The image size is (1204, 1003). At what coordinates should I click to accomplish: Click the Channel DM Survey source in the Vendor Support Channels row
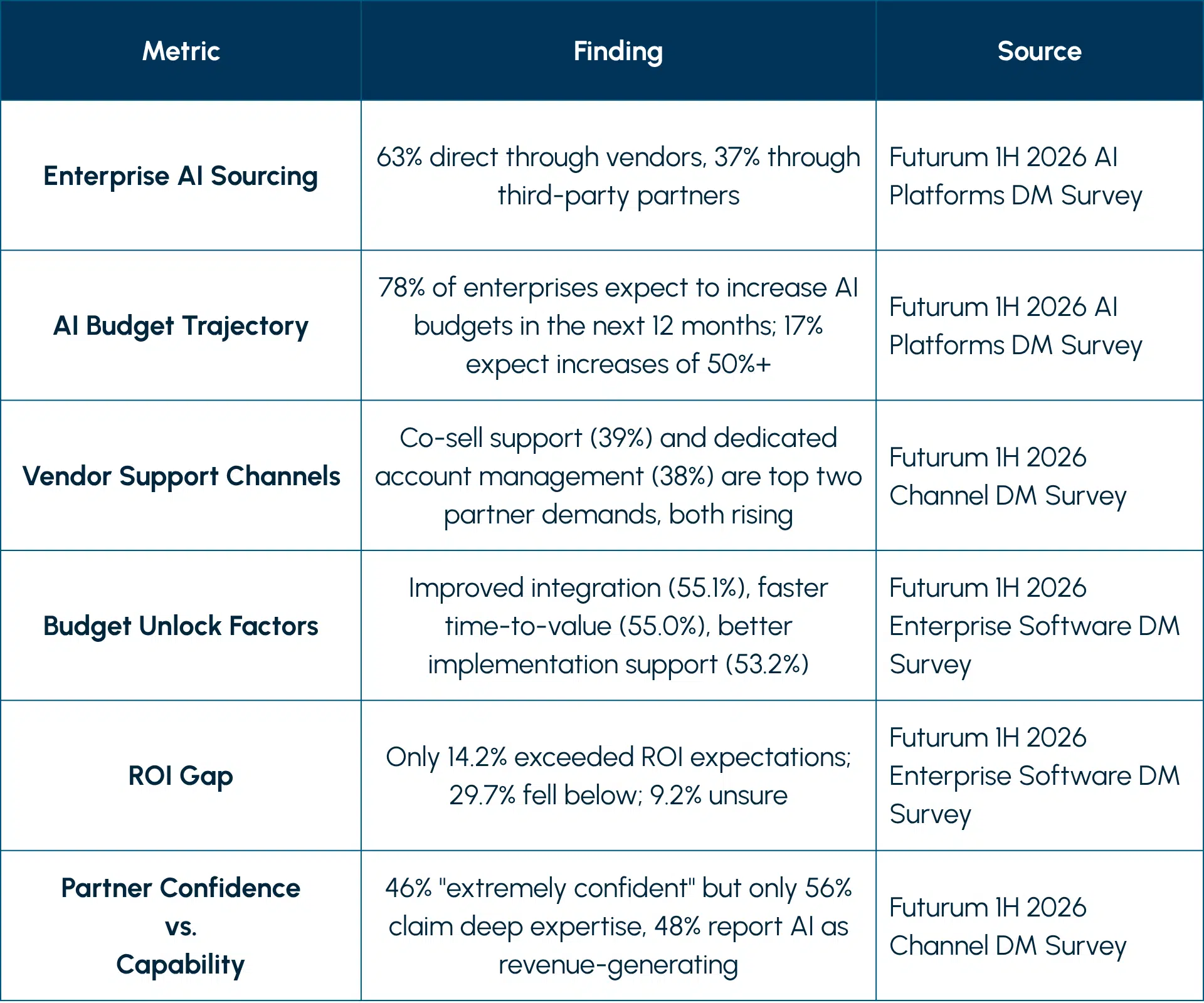click(1007, 476)
